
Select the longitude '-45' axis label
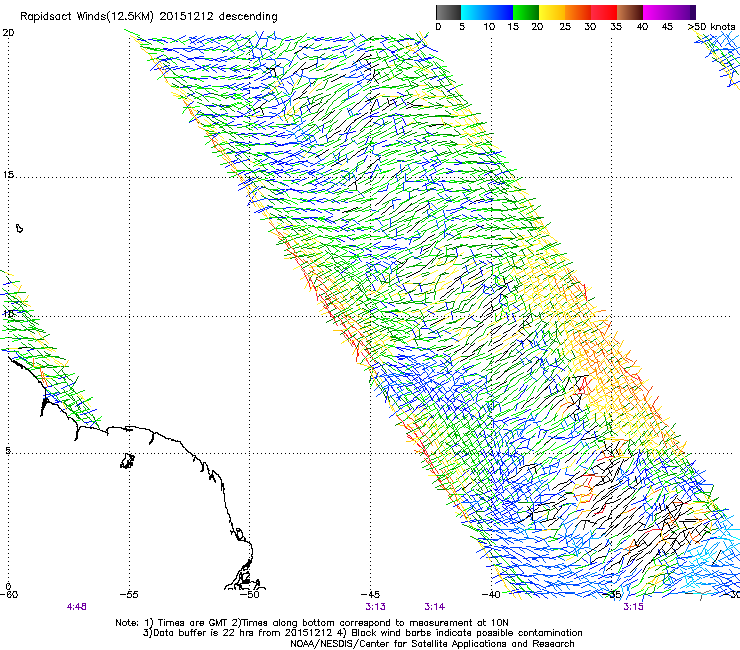tap(370, 594)
